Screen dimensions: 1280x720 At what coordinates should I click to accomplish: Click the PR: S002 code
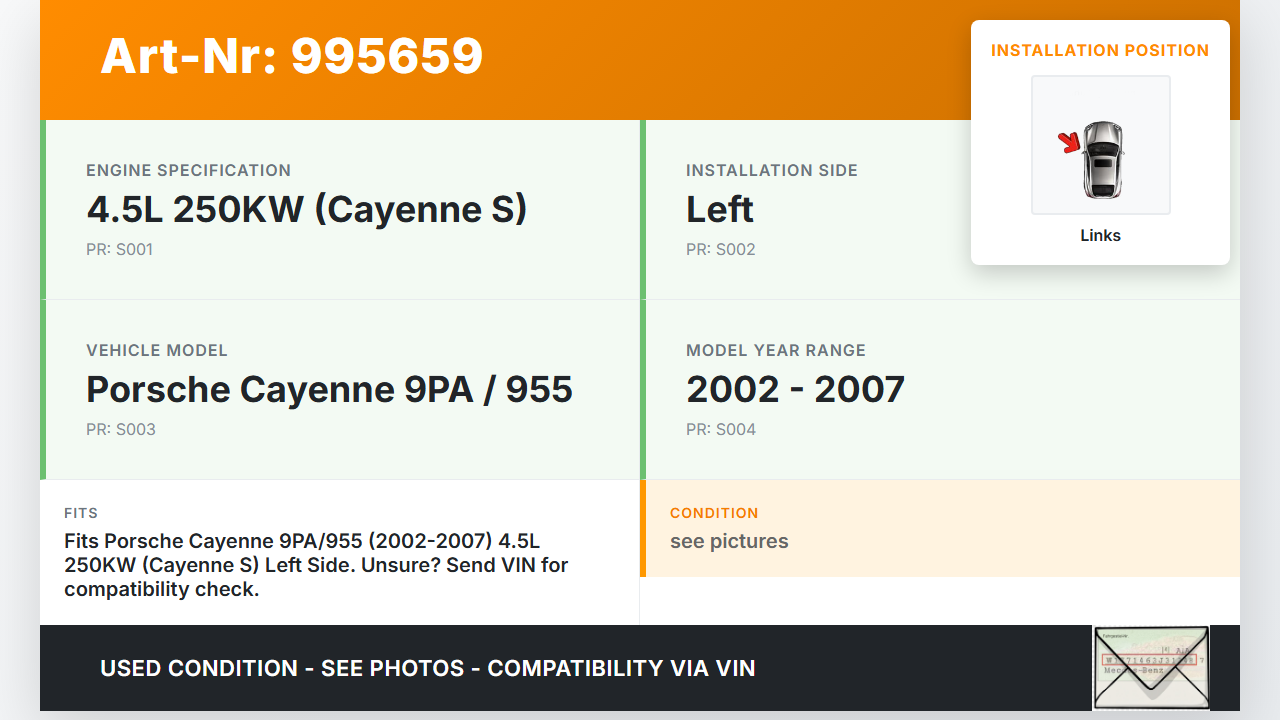[720, 249]
